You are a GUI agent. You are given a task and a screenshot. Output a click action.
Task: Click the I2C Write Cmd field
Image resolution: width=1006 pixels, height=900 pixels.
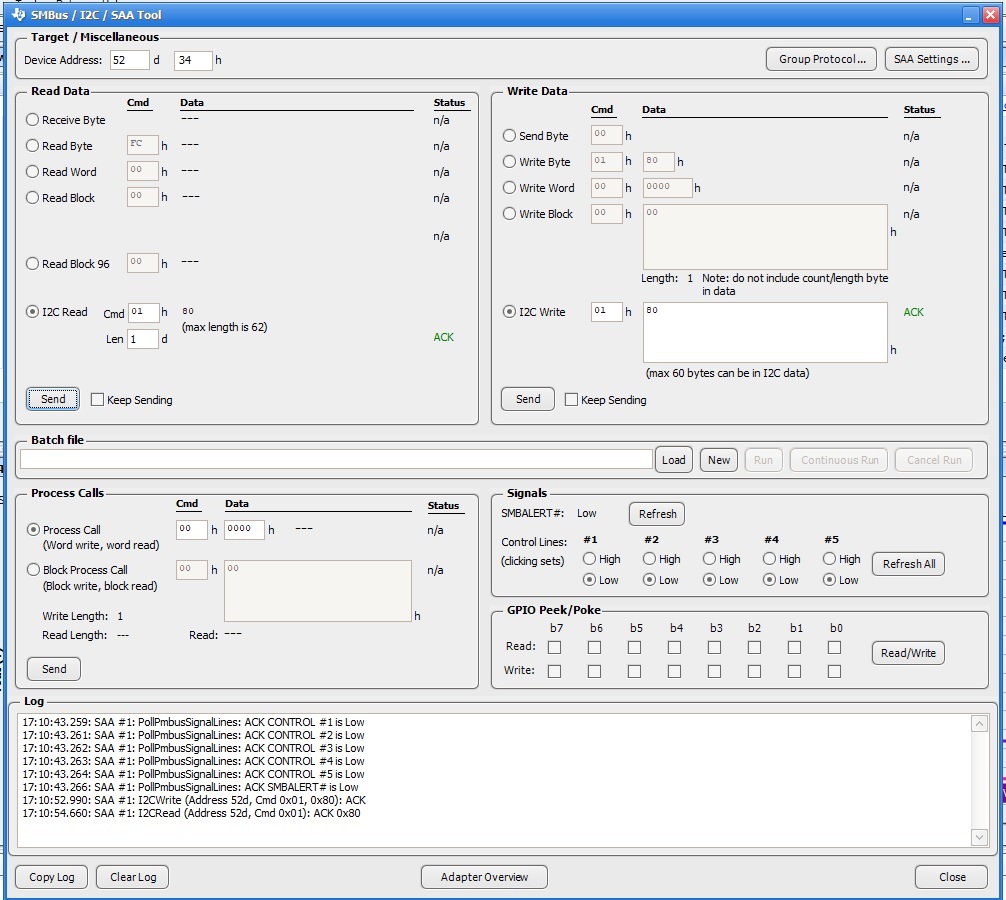[x=607, y=312]
